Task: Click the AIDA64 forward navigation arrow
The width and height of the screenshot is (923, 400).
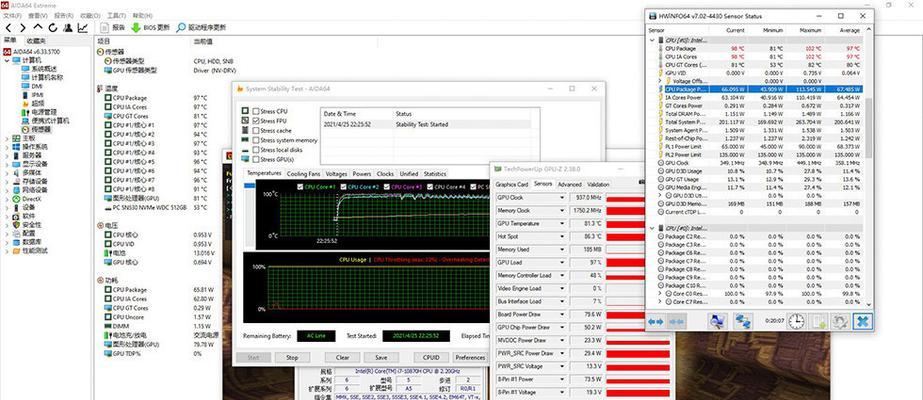Action: (x=22, y=28)
